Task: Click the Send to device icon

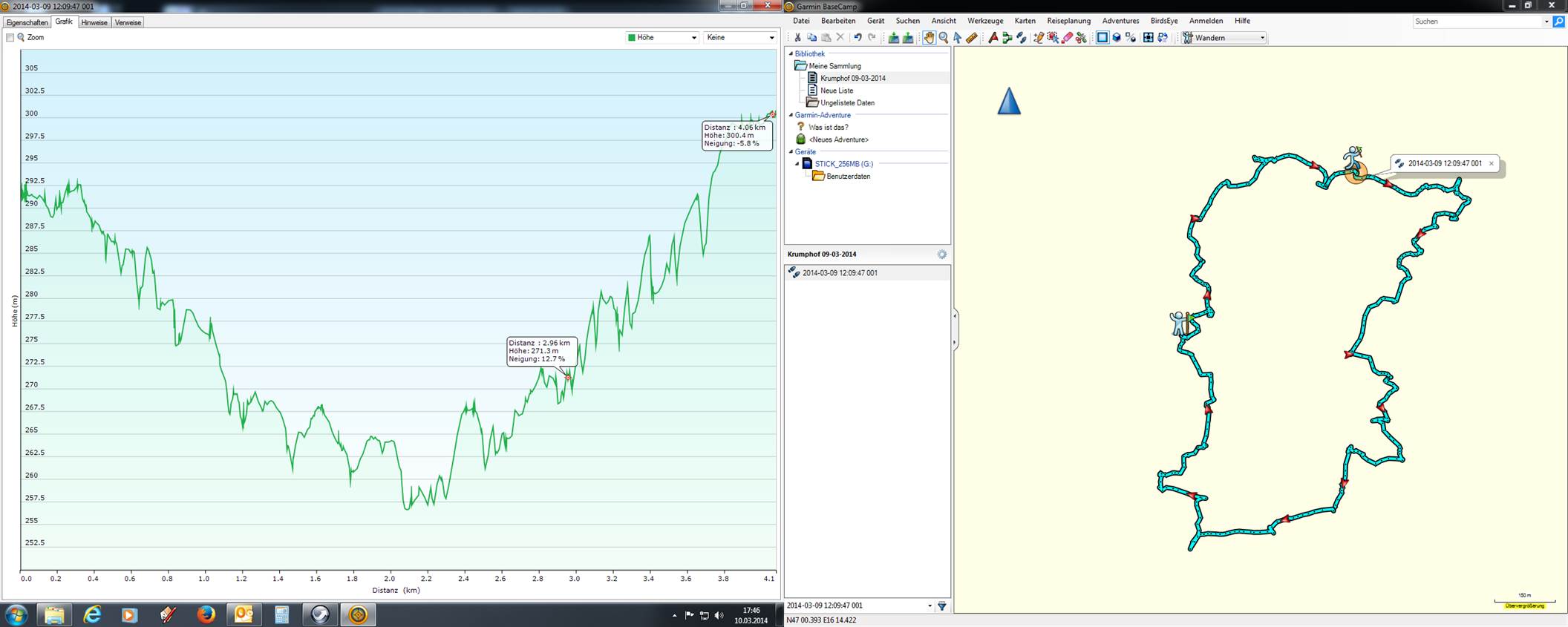Action: [x=894, y=38]
